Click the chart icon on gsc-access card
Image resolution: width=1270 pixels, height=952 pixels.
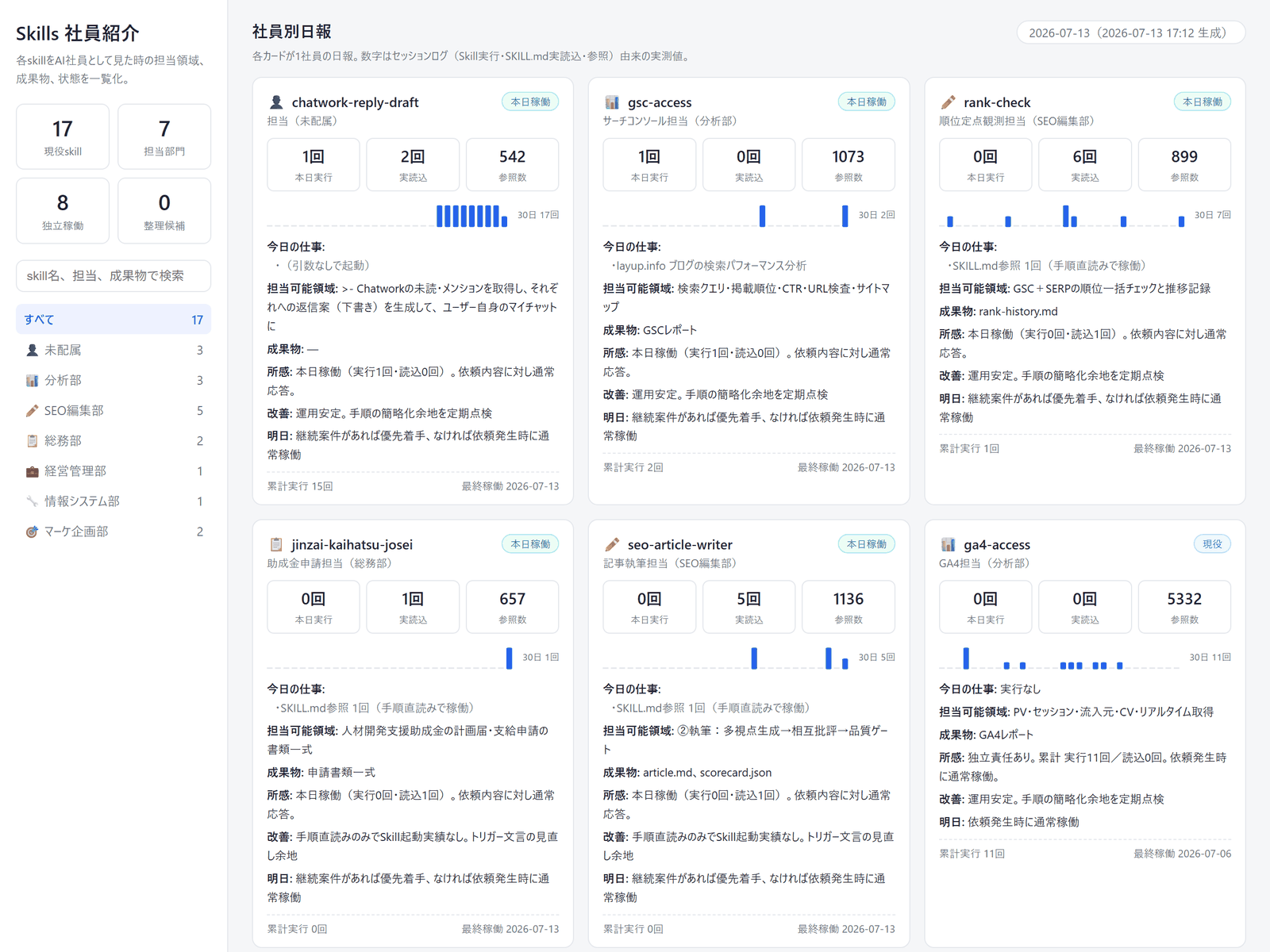pyautogui.click(x=612, y=102)
